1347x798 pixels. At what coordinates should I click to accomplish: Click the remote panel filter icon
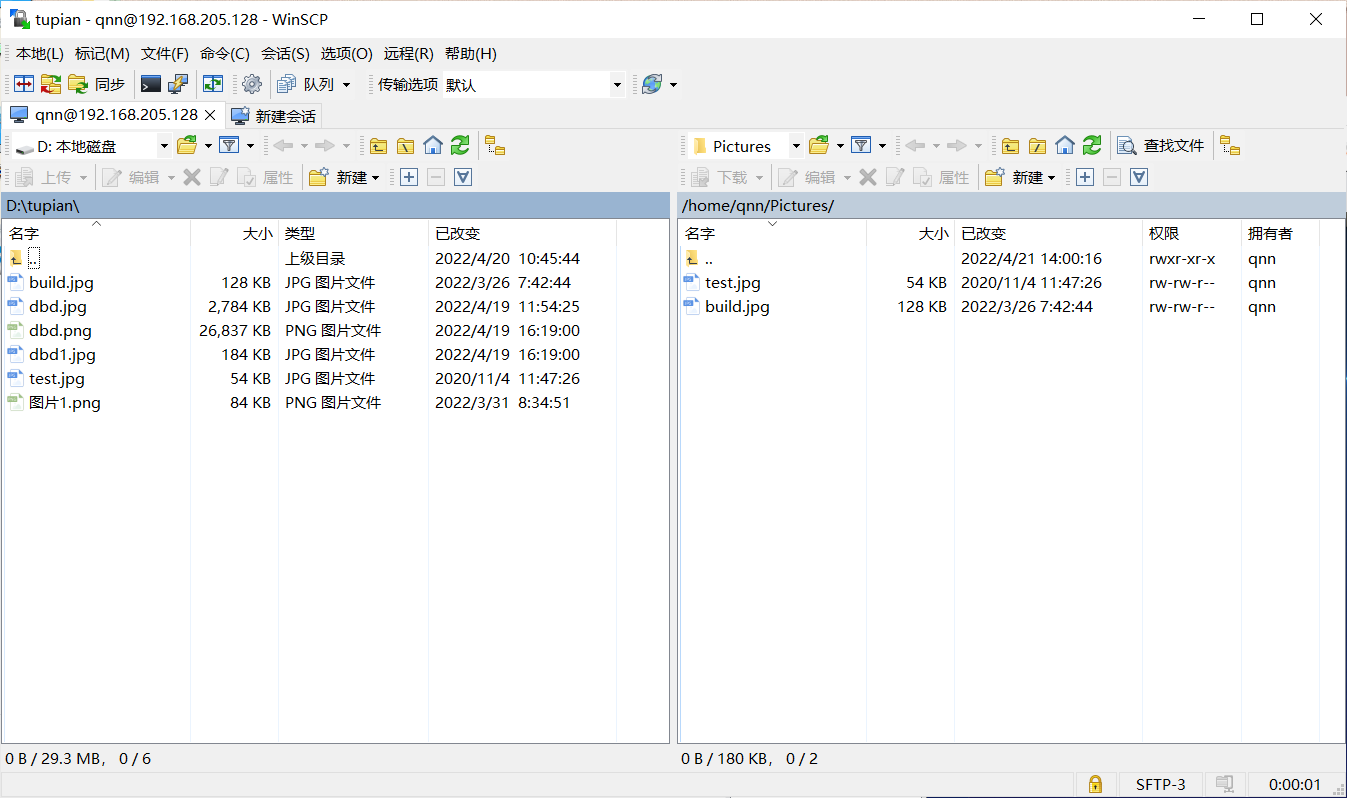(861, 146)
